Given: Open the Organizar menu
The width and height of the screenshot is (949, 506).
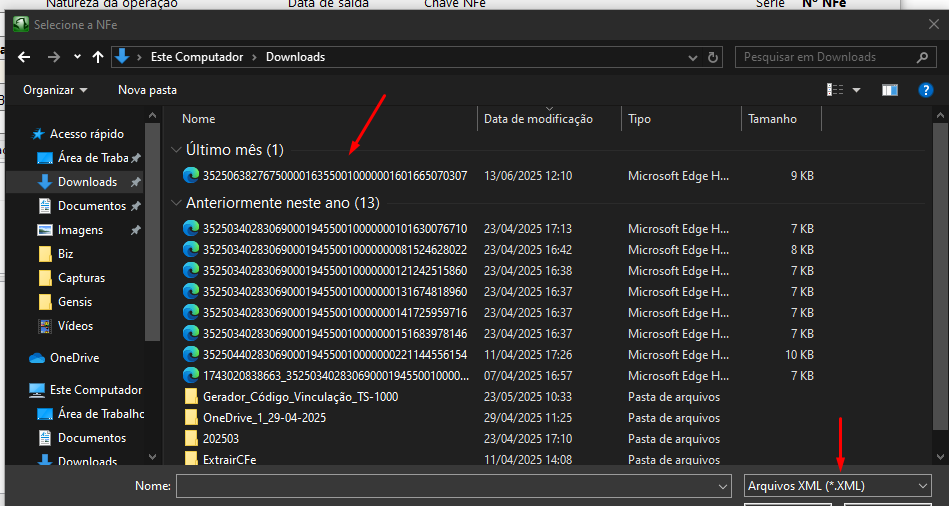Looking at the screenshot, I should [55, 90].
